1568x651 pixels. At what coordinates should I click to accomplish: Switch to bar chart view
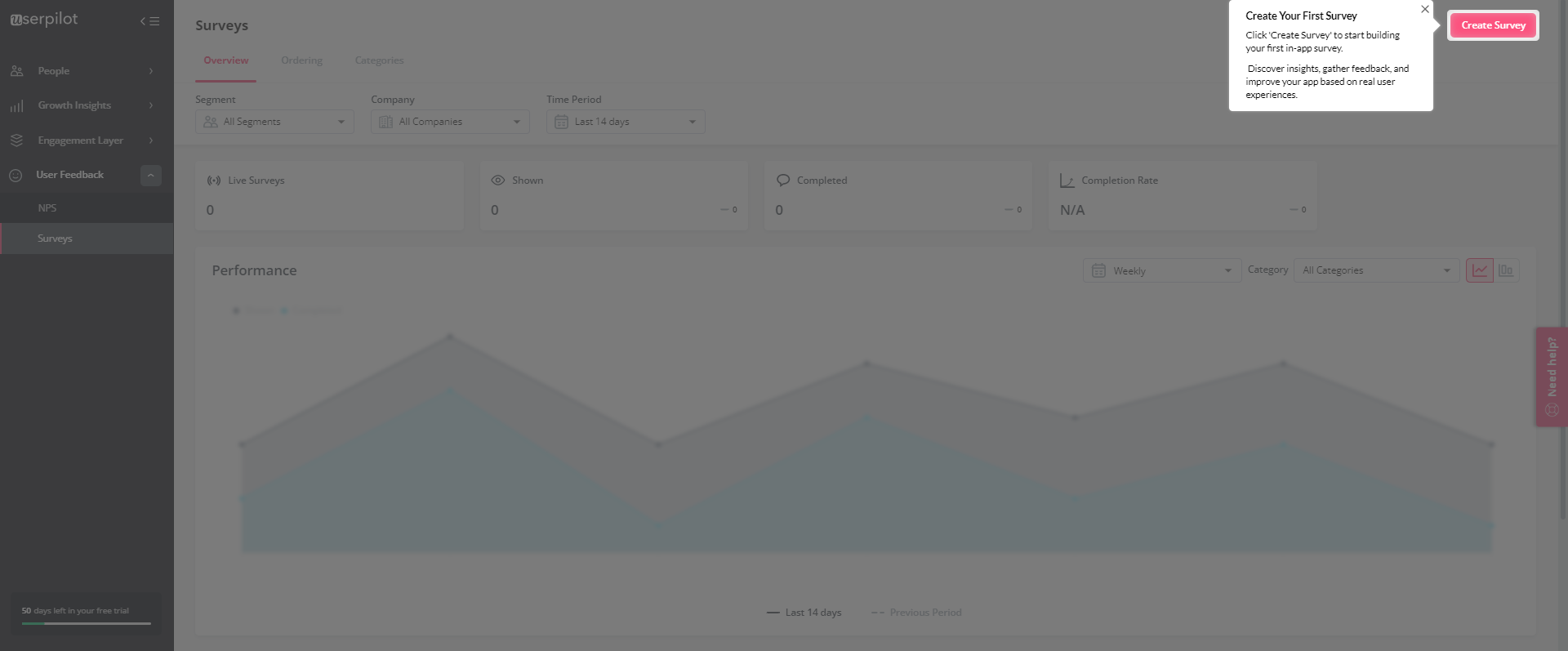coord(1506,270)
